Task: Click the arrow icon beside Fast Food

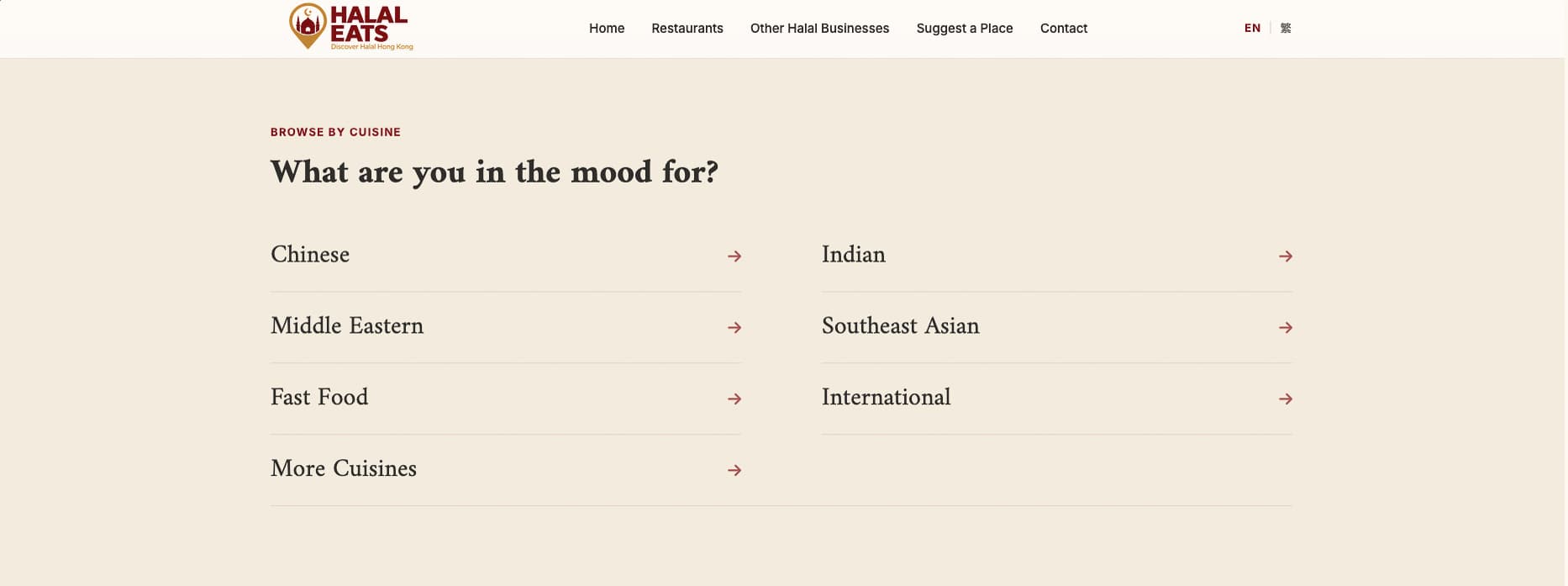Action: click(734, 399)
